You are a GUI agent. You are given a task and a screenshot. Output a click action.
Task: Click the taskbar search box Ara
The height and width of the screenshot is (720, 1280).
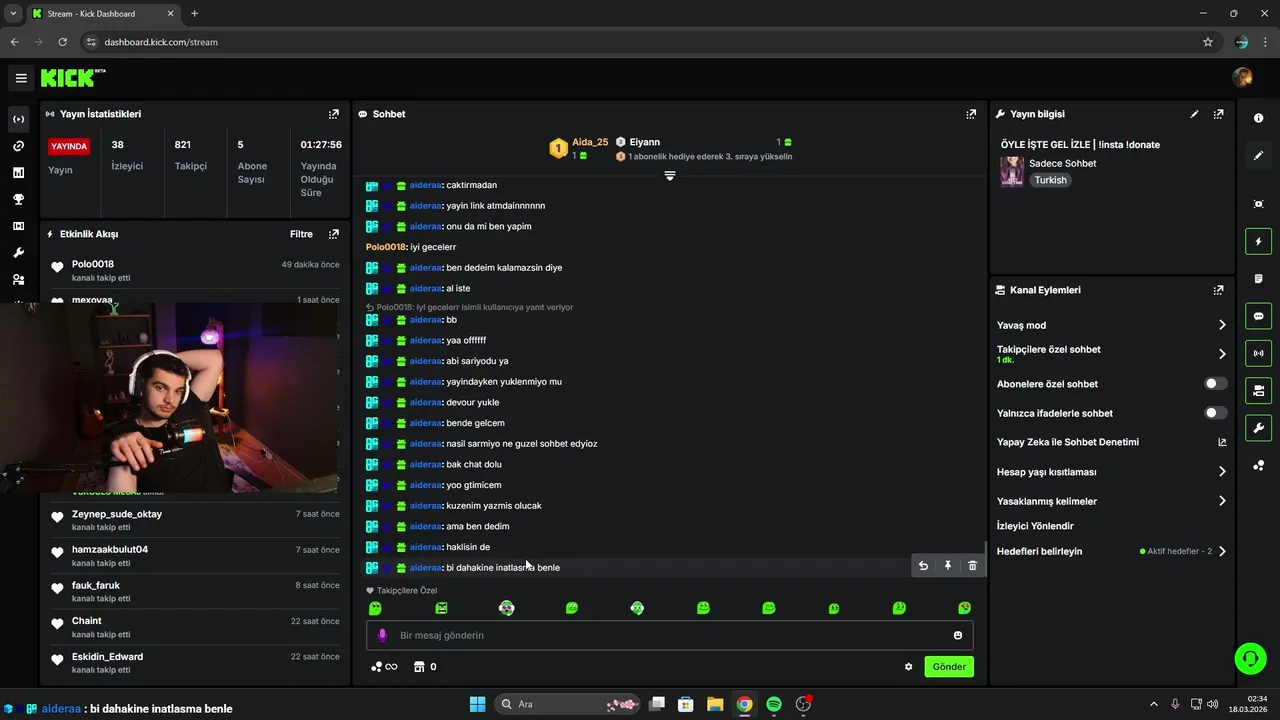tap(569, 704)
